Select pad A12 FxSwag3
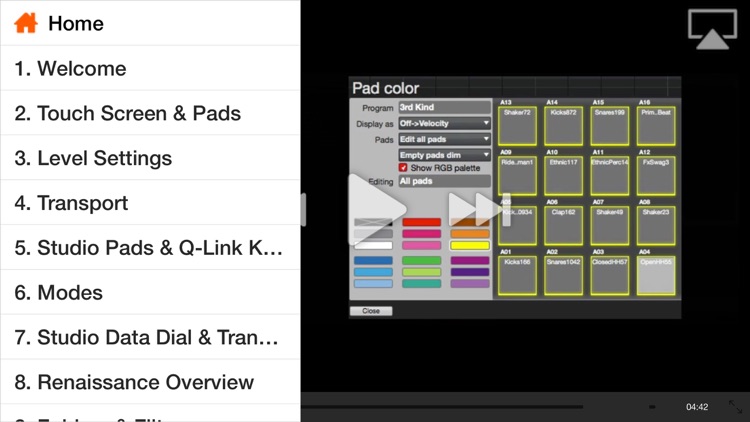 click(656, 176)
